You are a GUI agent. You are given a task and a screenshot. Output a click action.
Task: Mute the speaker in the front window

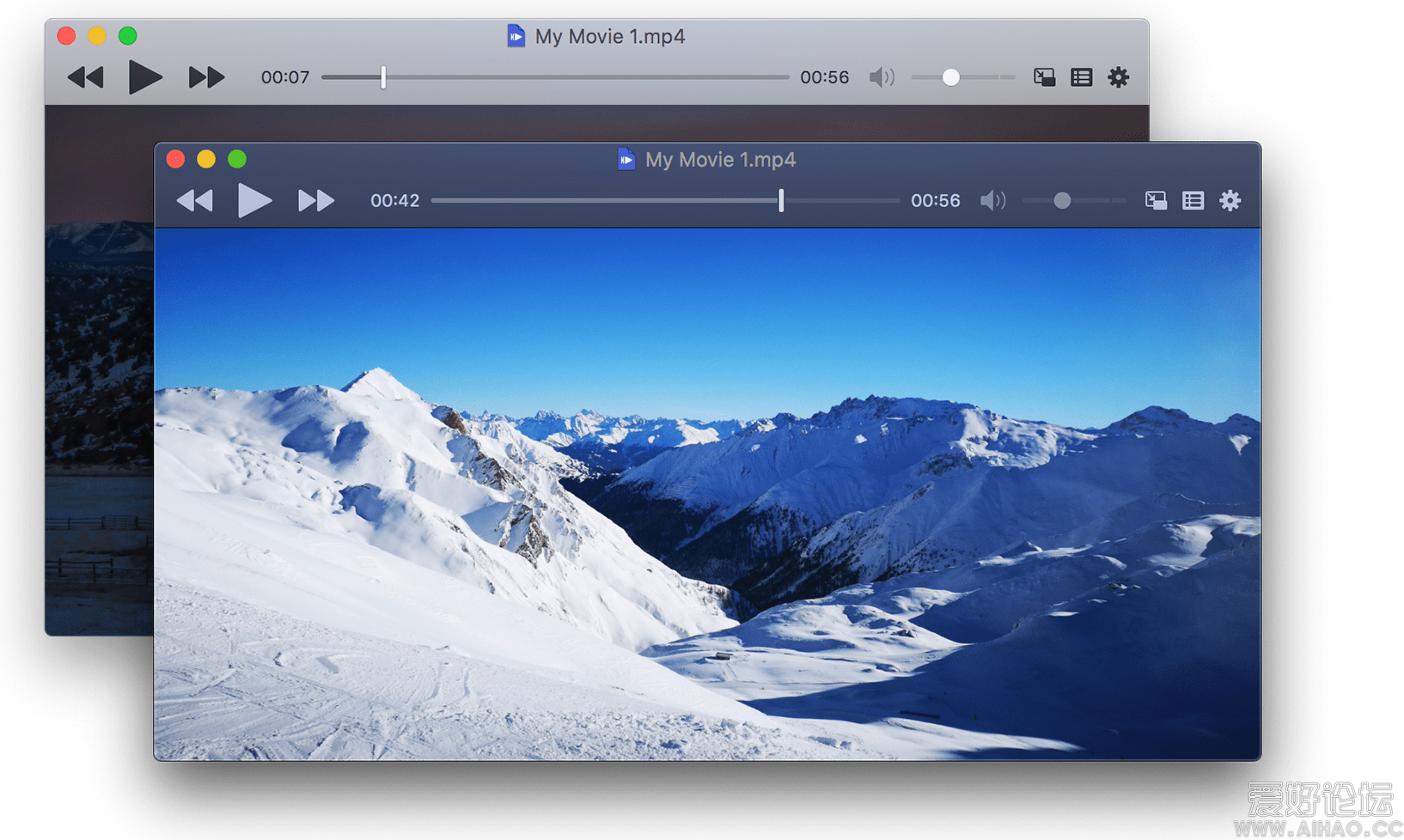[x=992, y=201]
